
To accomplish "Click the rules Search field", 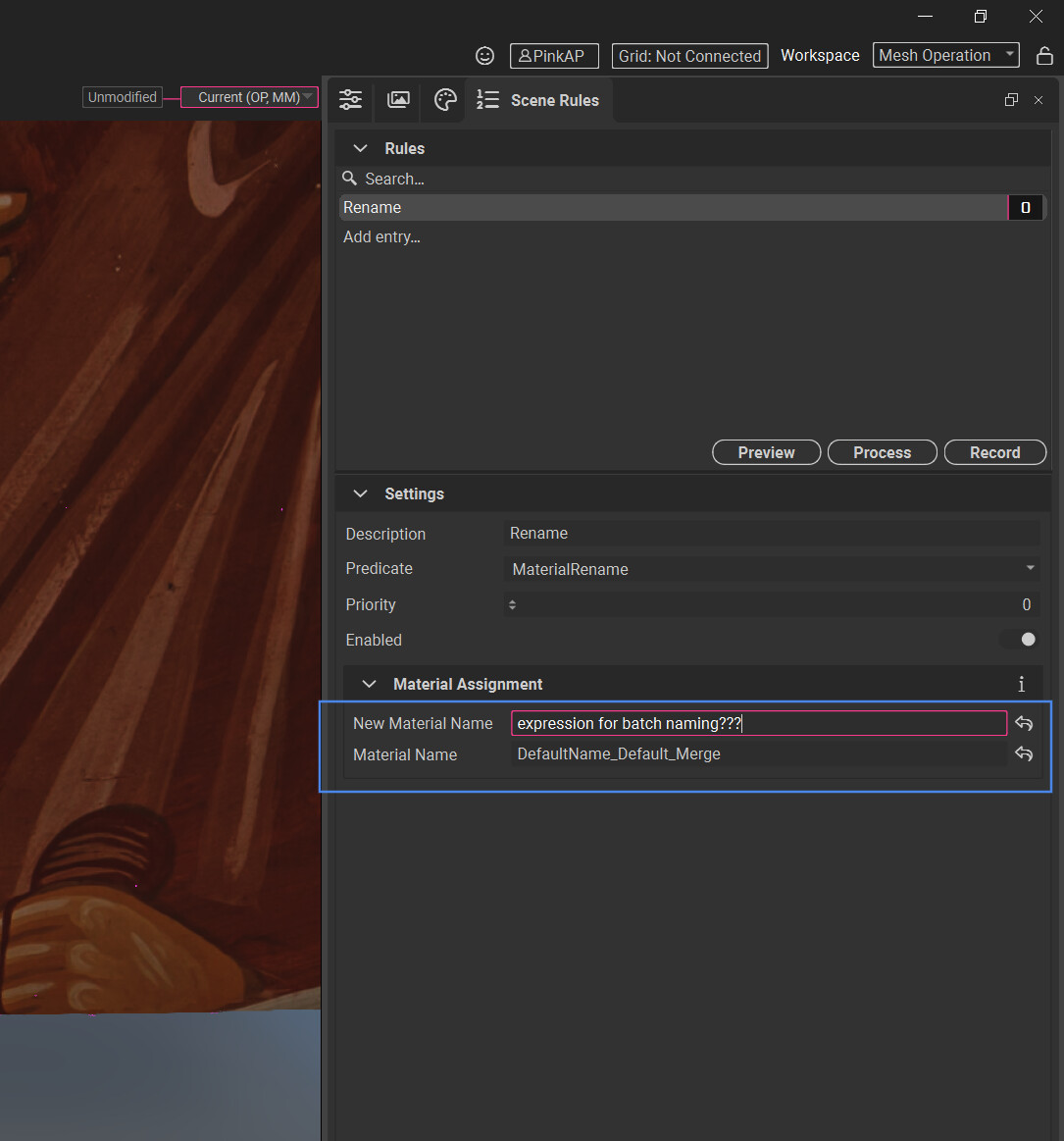I will [x=686, y=179].
